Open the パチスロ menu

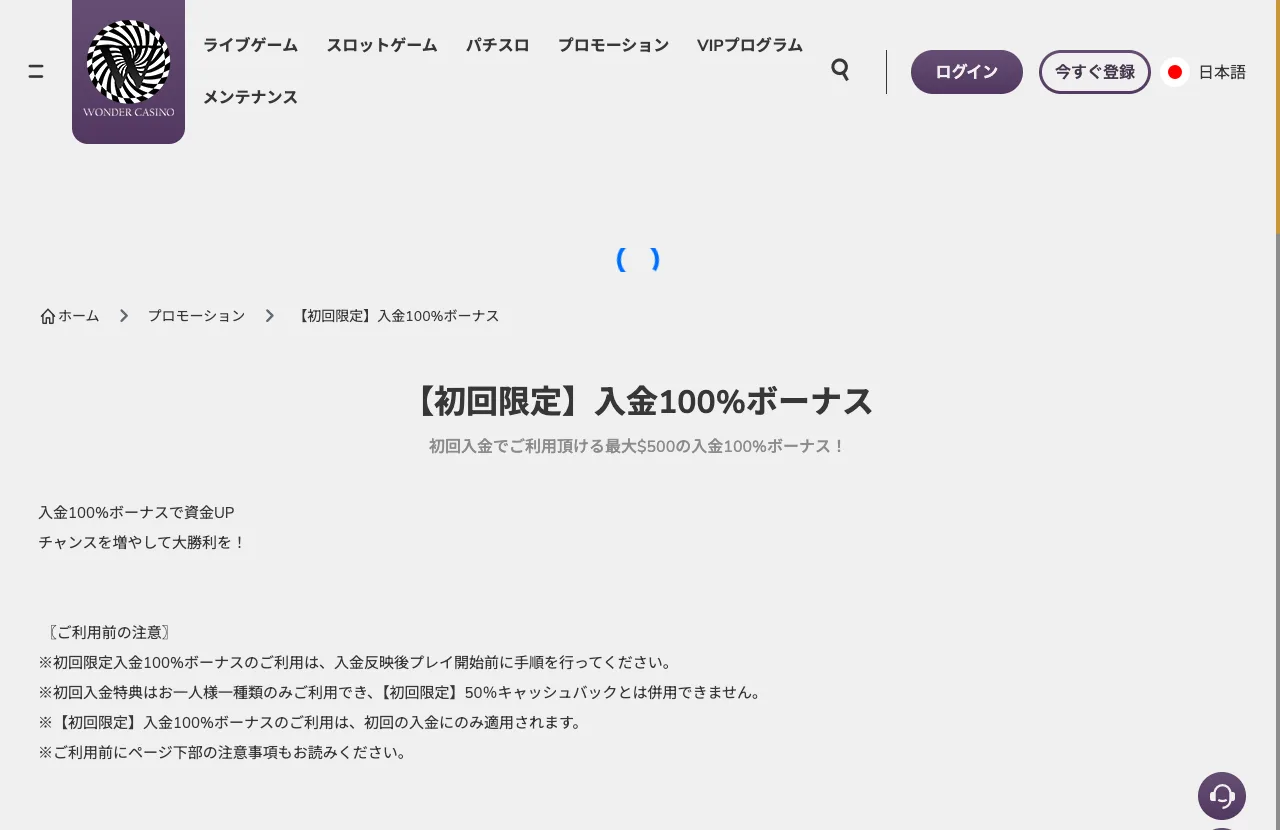pyautogui.click(x=498, y=45)
